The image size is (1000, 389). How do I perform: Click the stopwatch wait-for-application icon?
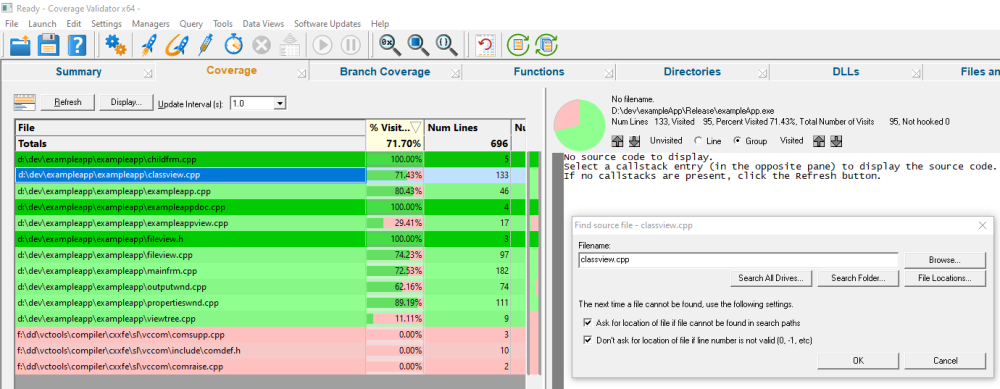pyautogui.click(x=234, y=45)
